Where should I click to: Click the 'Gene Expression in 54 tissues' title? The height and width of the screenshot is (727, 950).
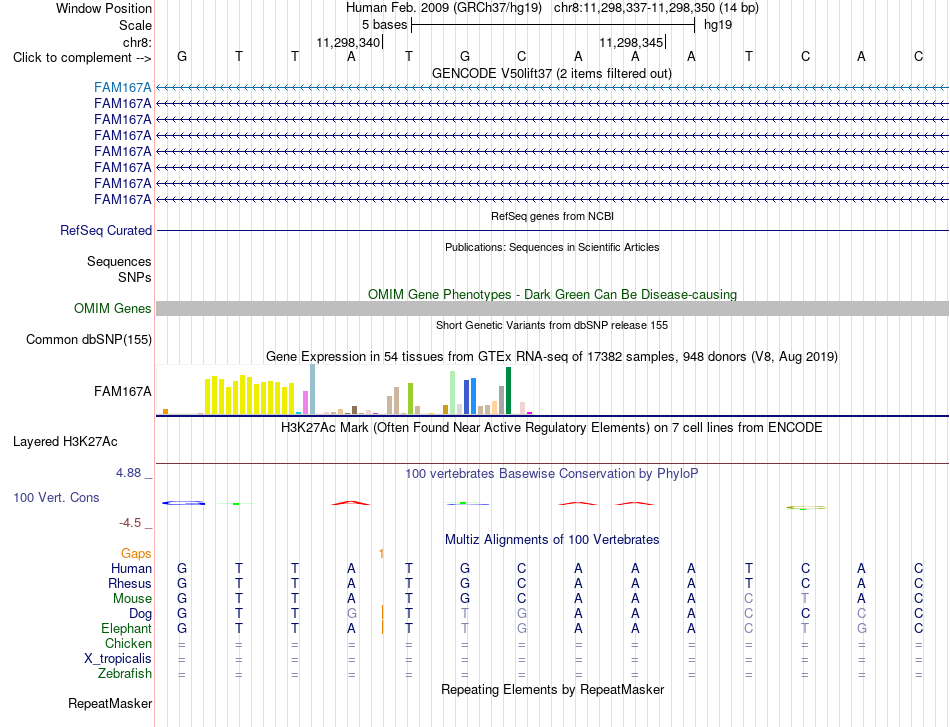coord(552,356)
